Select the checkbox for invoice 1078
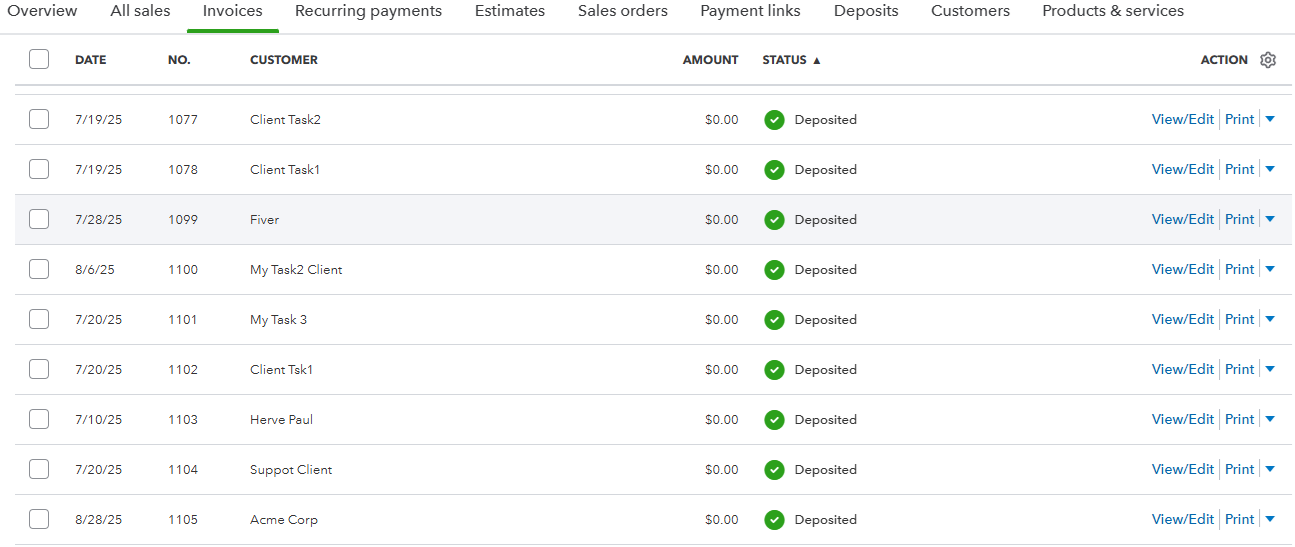Screen dimensions: 1295x547 [x=39, y=169]
